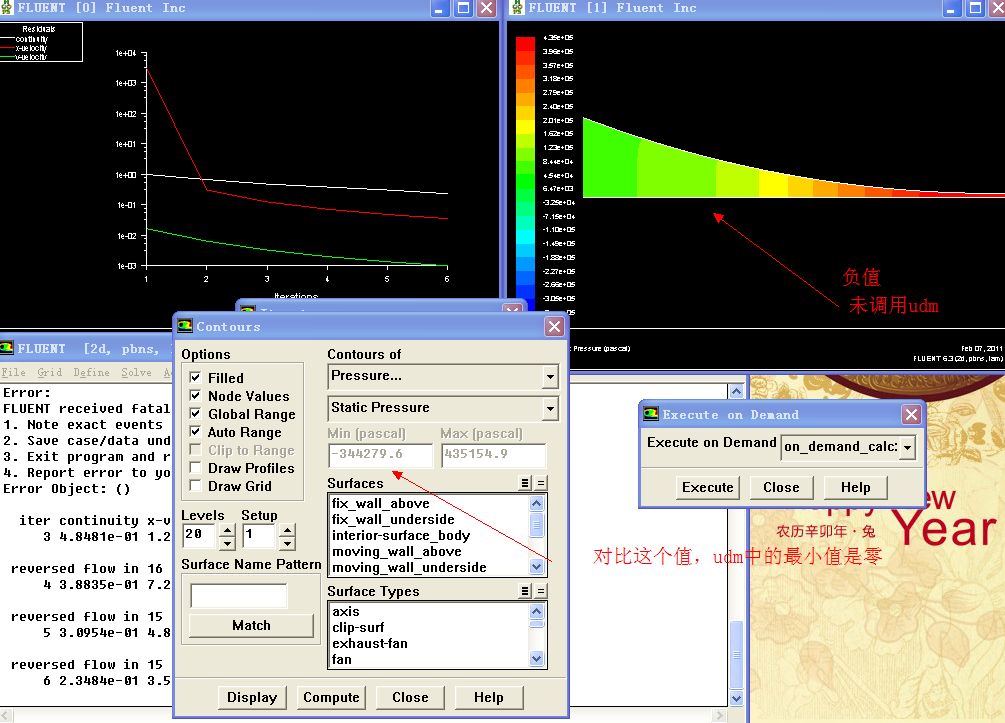Open the Define menu in FLUENT console
Screen dimensions: 1005x723
(x=91, y=372)
